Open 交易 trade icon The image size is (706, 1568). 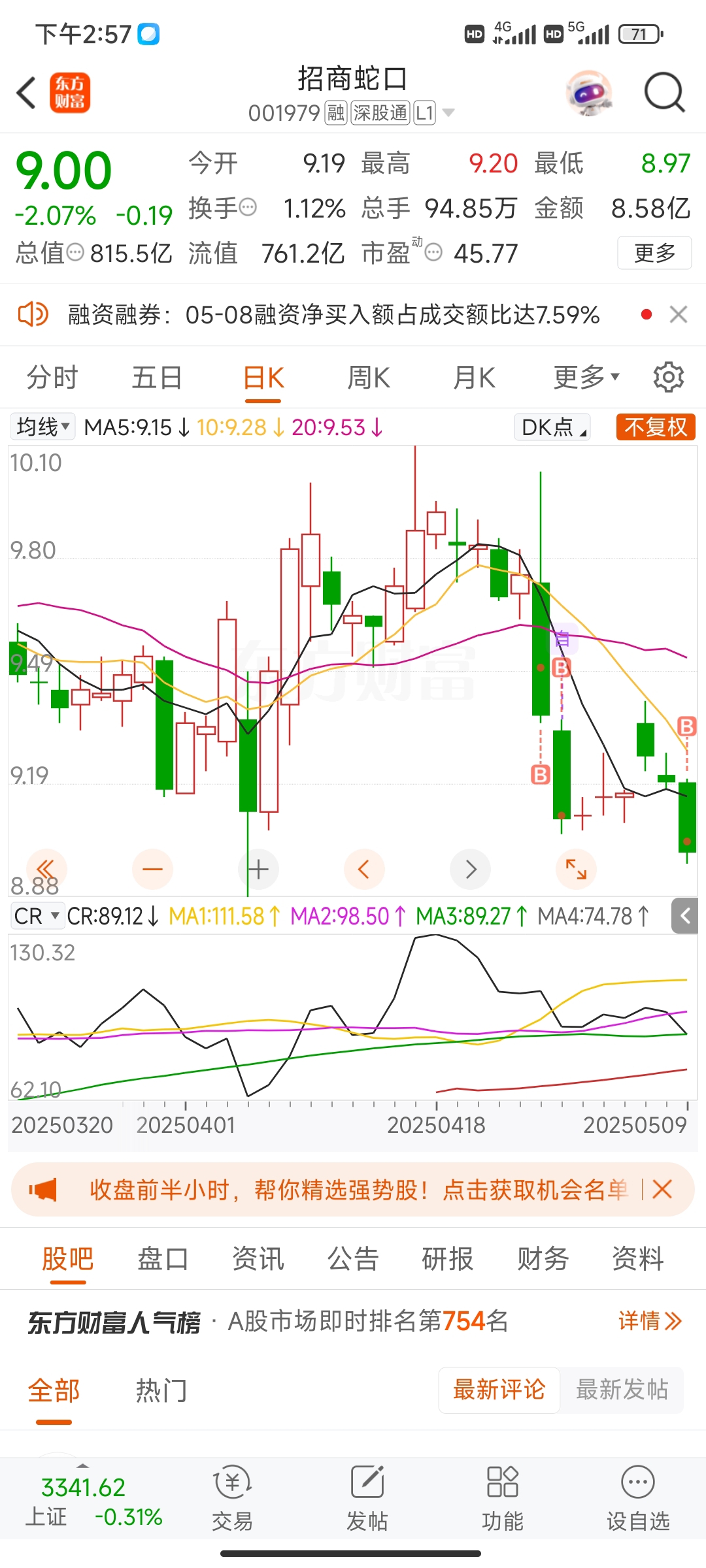coord(232,1499)
